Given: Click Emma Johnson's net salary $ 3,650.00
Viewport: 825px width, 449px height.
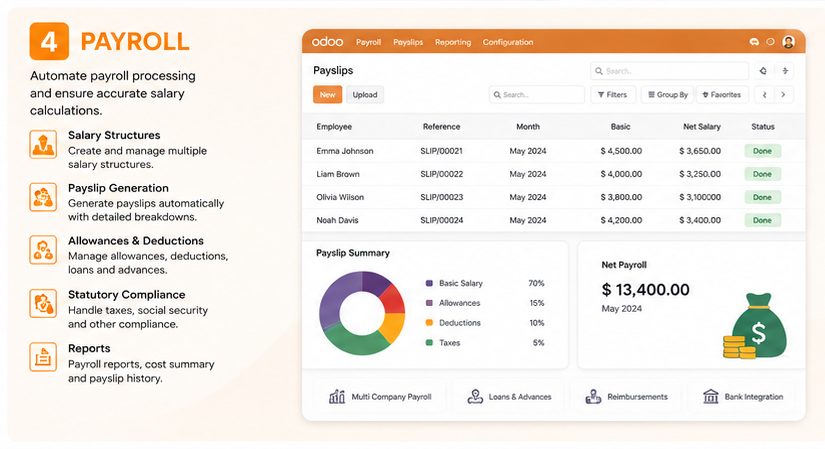Looking at the screenshot, I should (700, 151).
